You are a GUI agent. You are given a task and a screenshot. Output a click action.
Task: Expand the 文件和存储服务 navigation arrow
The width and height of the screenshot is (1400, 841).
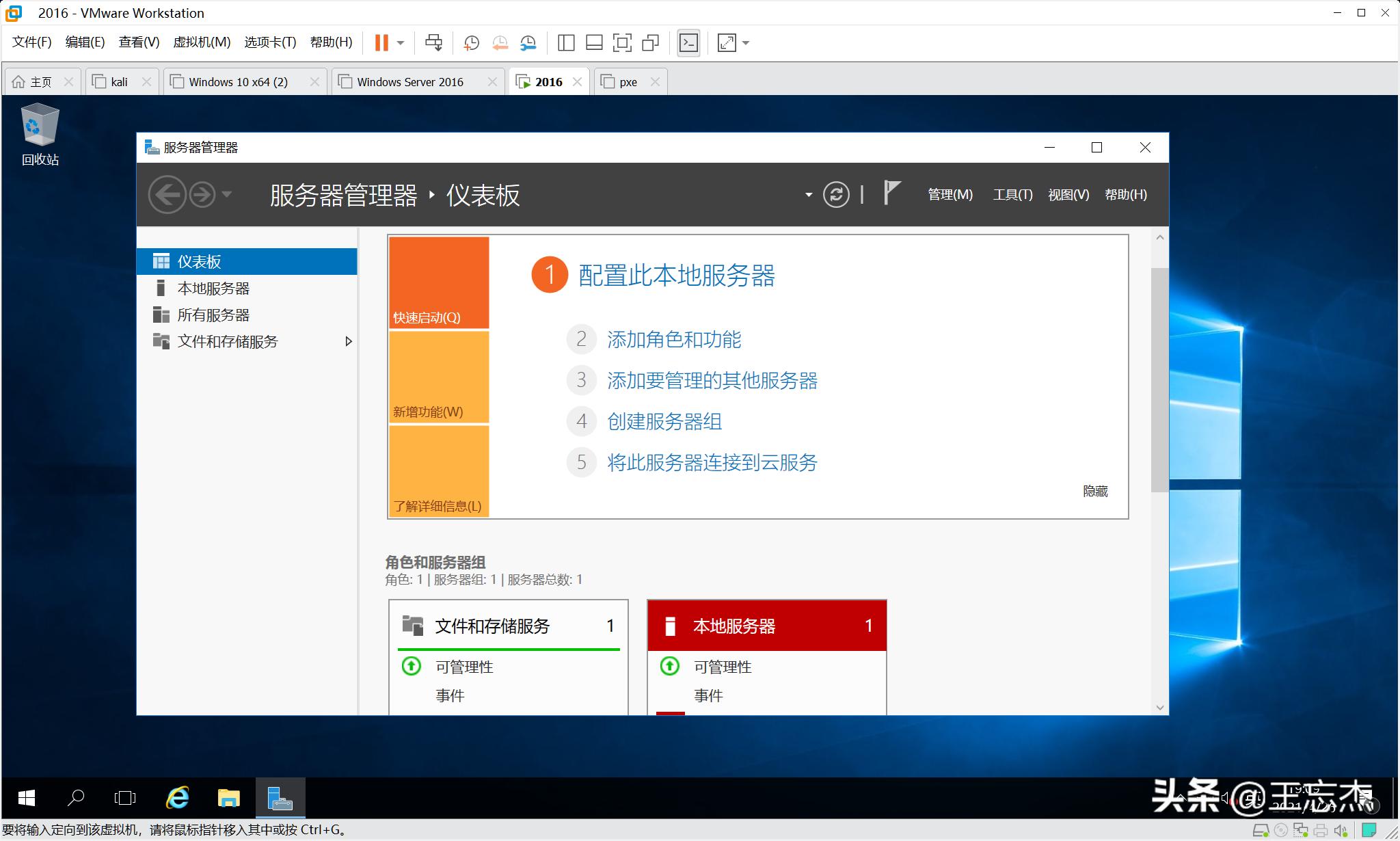(x=349, y=341)
